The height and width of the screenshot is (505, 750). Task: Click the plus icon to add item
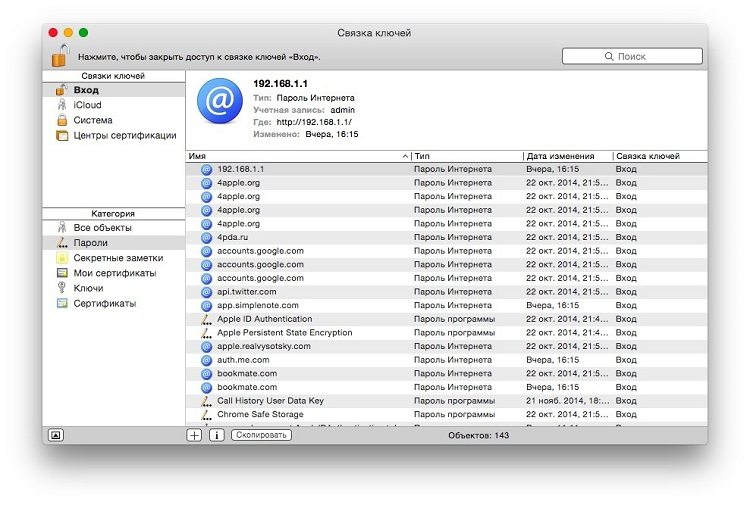[x=194, y=435]
